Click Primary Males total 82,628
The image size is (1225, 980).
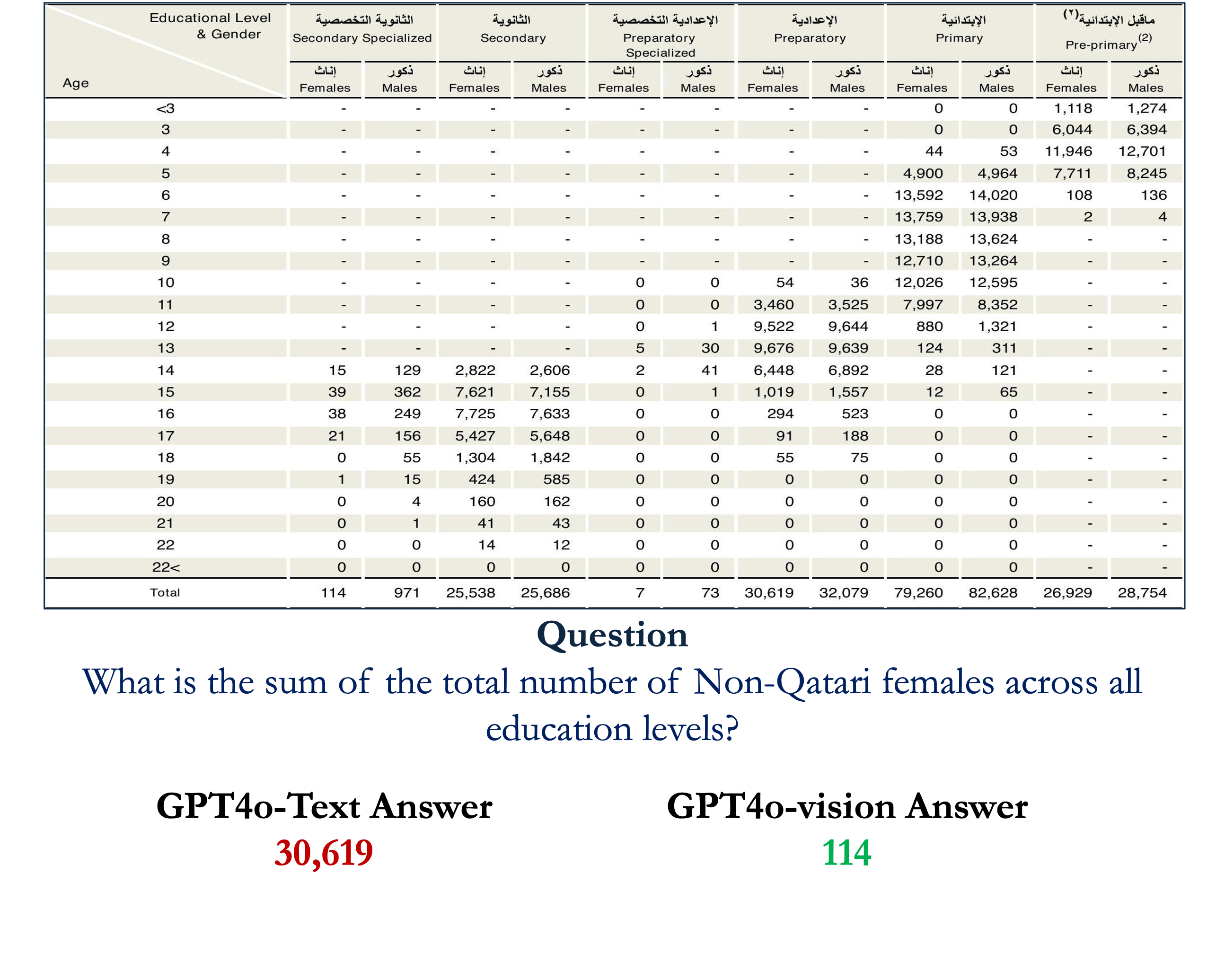pos(993,592)
